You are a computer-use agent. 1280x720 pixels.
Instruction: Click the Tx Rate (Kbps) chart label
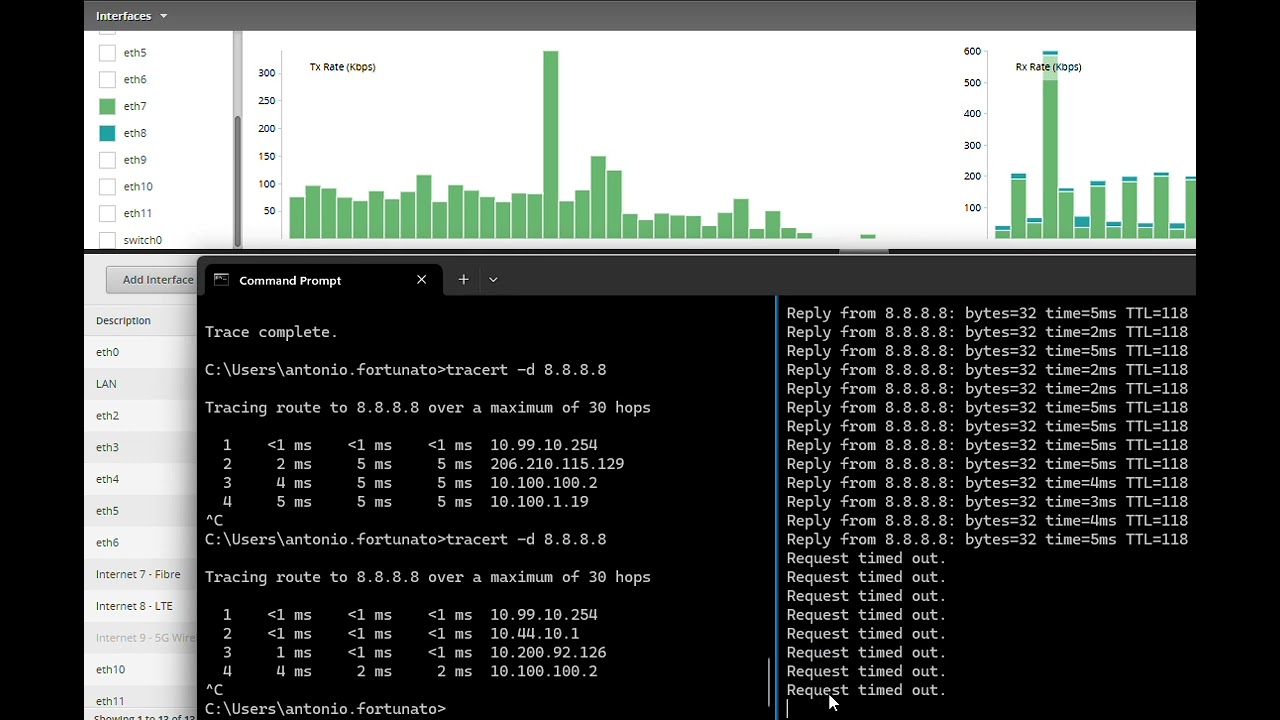342,67
